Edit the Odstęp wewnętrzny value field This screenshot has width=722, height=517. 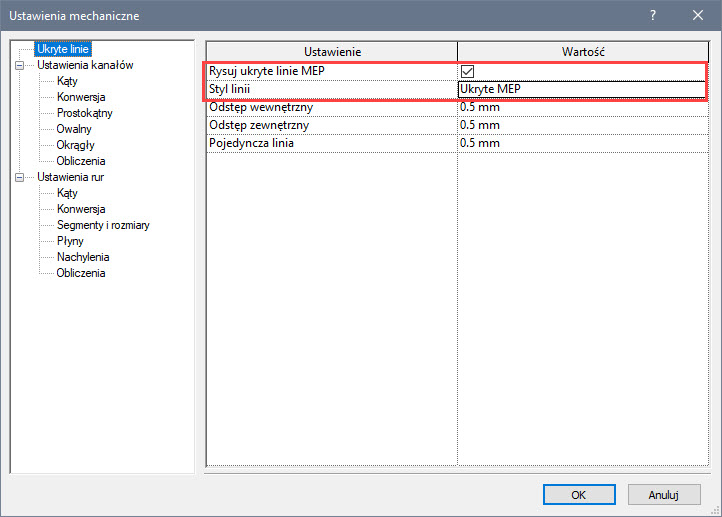coord(580,107)
